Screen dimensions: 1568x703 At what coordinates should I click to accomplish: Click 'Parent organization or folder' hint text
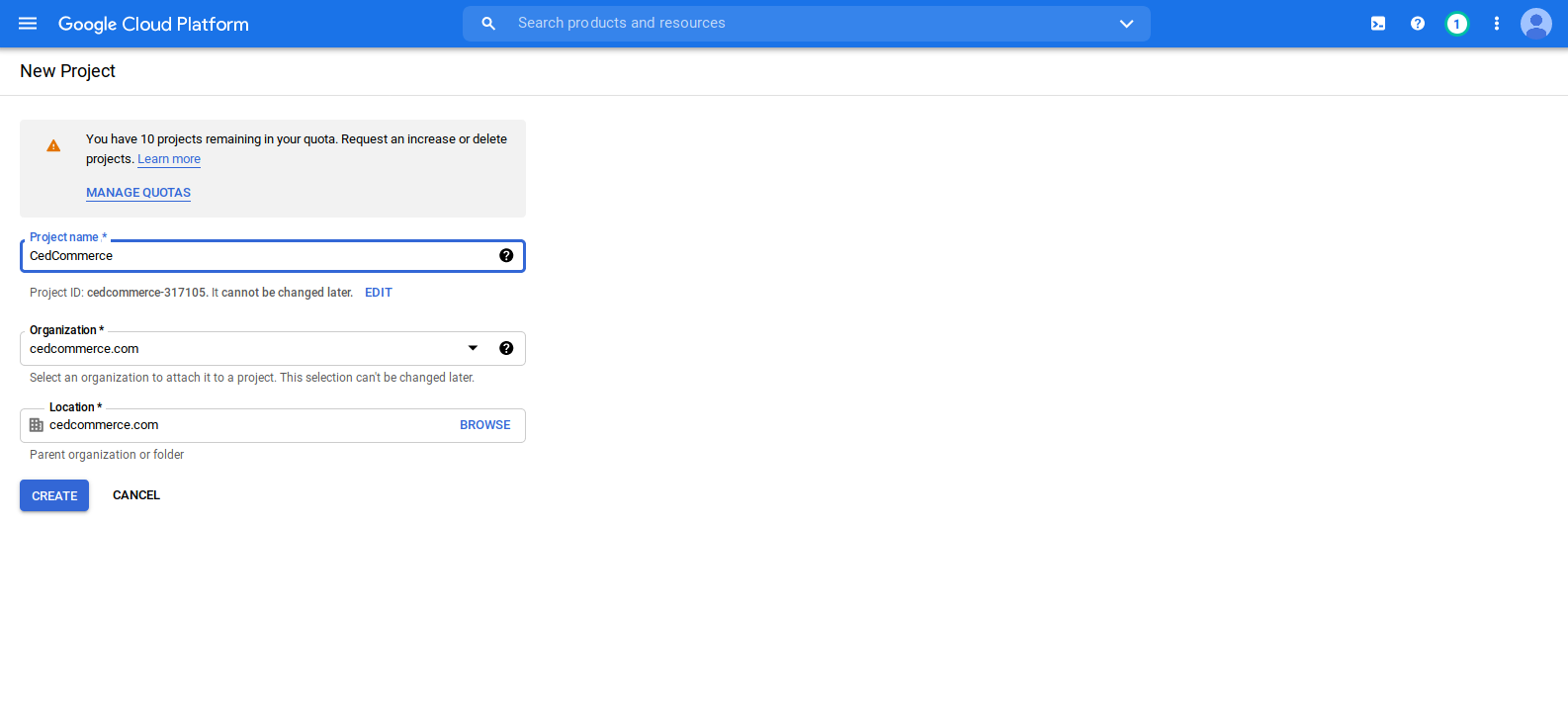(x=107, y=455)
